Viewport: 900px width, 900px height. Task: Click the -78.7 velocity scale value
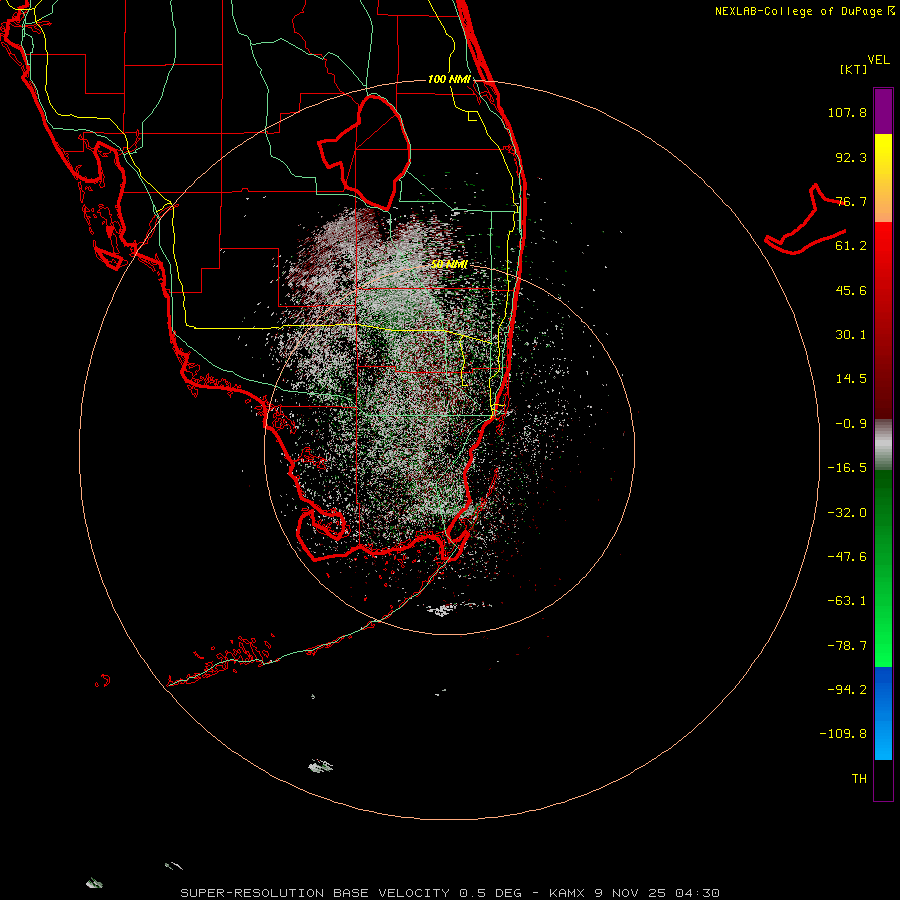847,646
